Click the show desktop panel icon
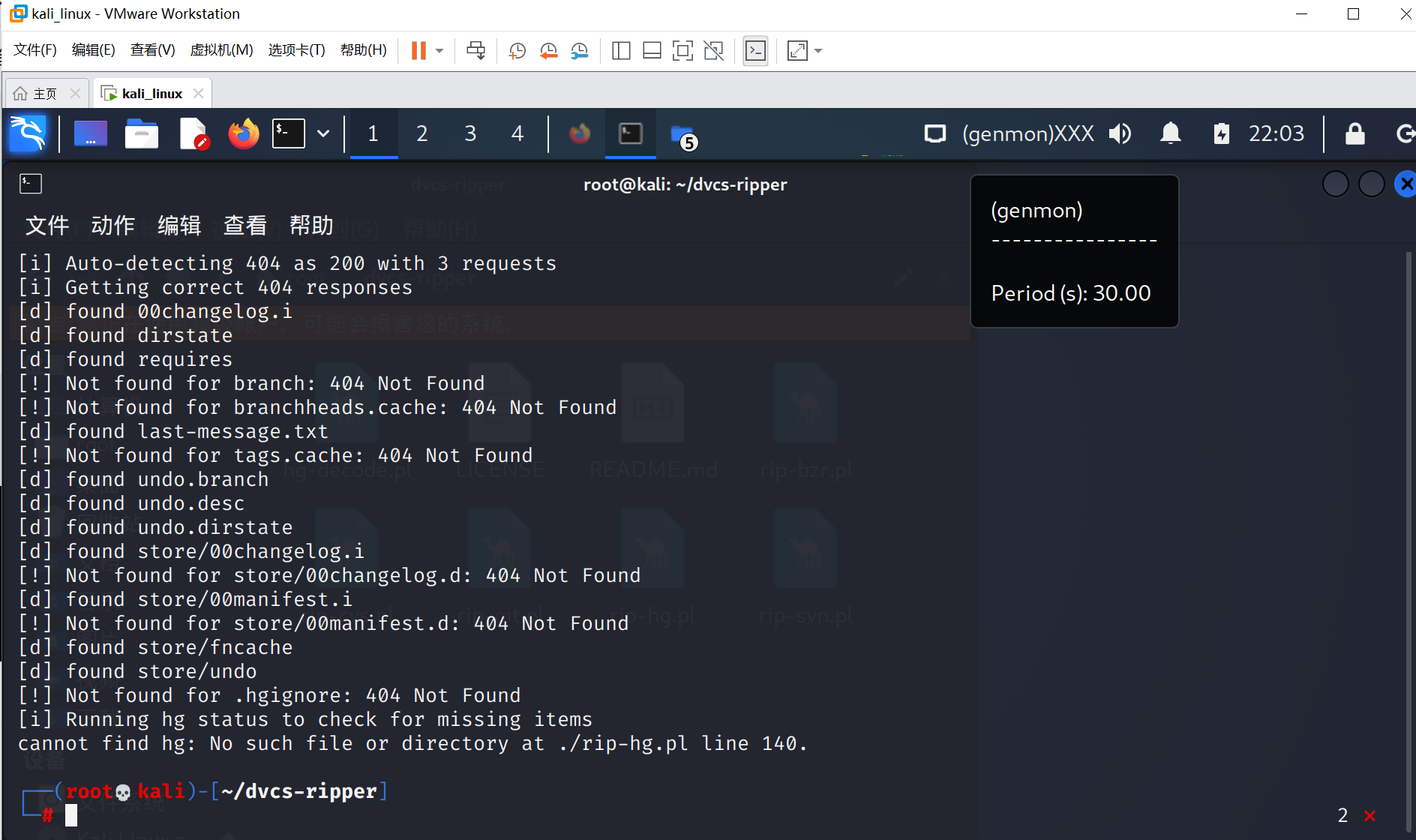The width and height of the screenshot is (1416, 840). [x=91, y=134]
